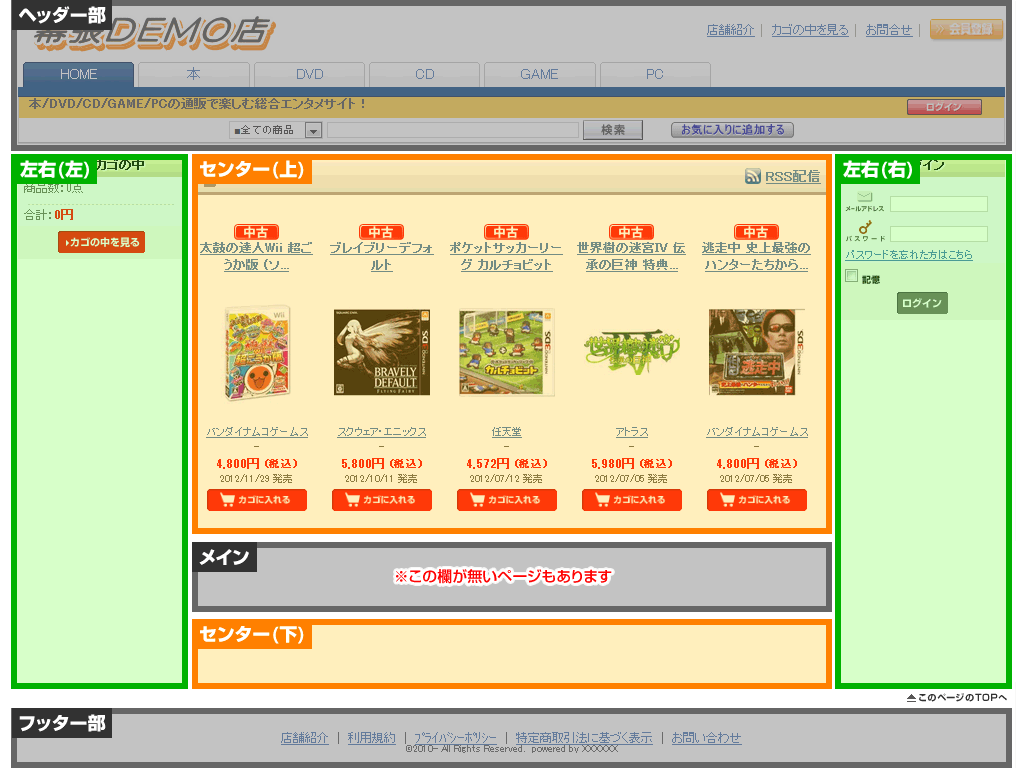1024x768 pixels.
Task: Switch to the 本 tab
Action: click(193, 74)
